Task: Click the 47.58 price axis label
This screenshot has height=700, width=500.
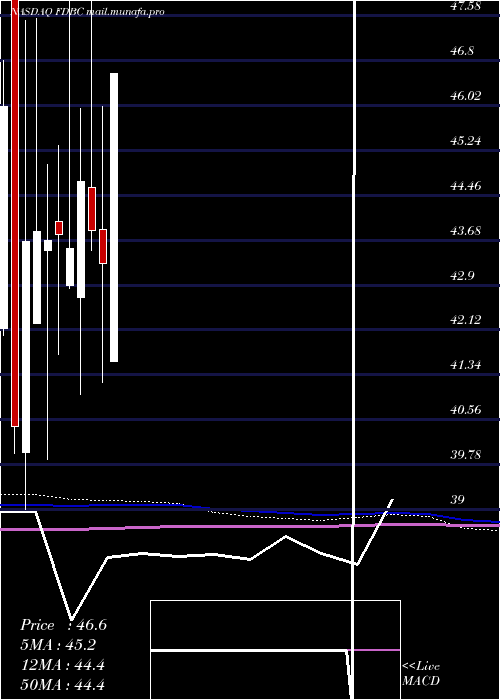Action: point(466,6)
